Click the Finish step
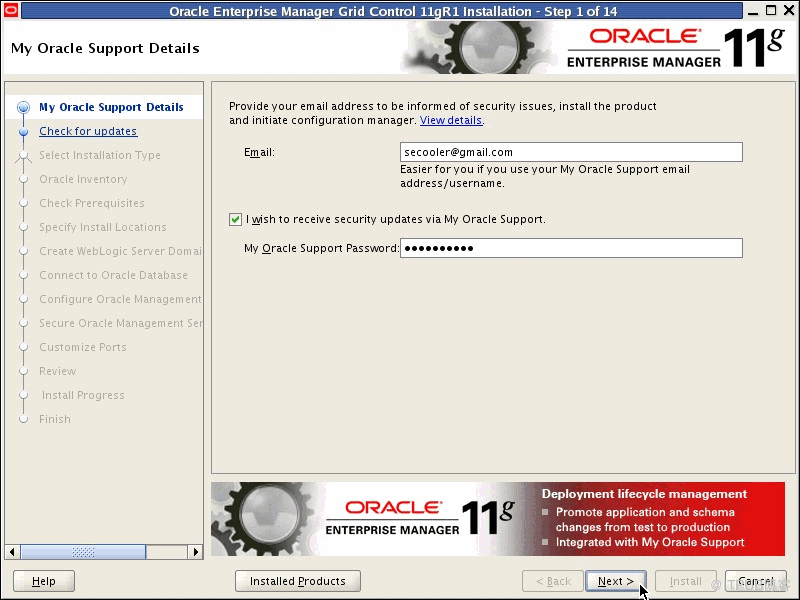The width and height of the screenshot is (800, 600). (x=55, y=419)
